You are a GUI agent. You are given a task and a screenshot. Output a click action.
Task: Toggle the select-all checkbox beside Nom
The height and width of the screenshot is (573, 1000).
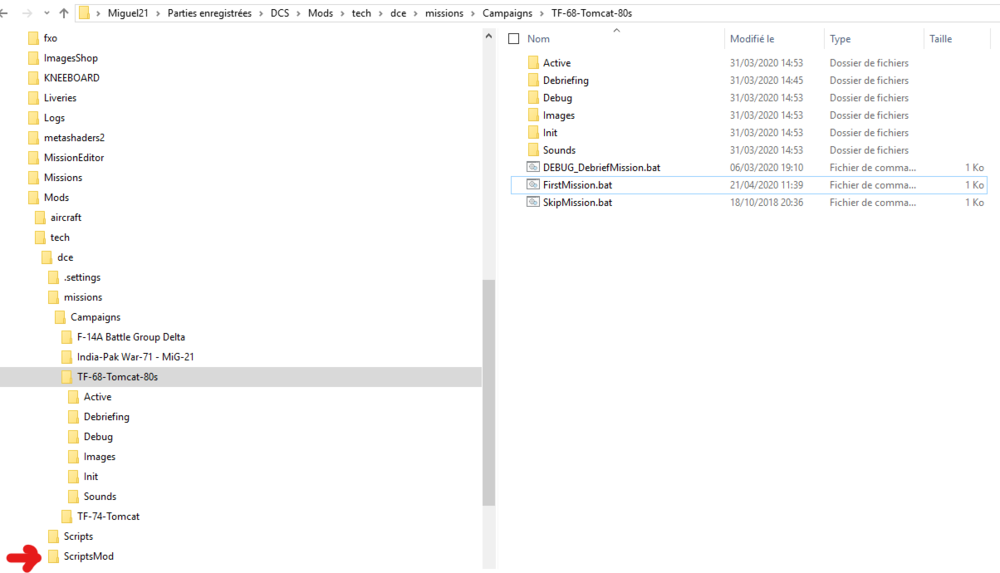pos(513,39)
